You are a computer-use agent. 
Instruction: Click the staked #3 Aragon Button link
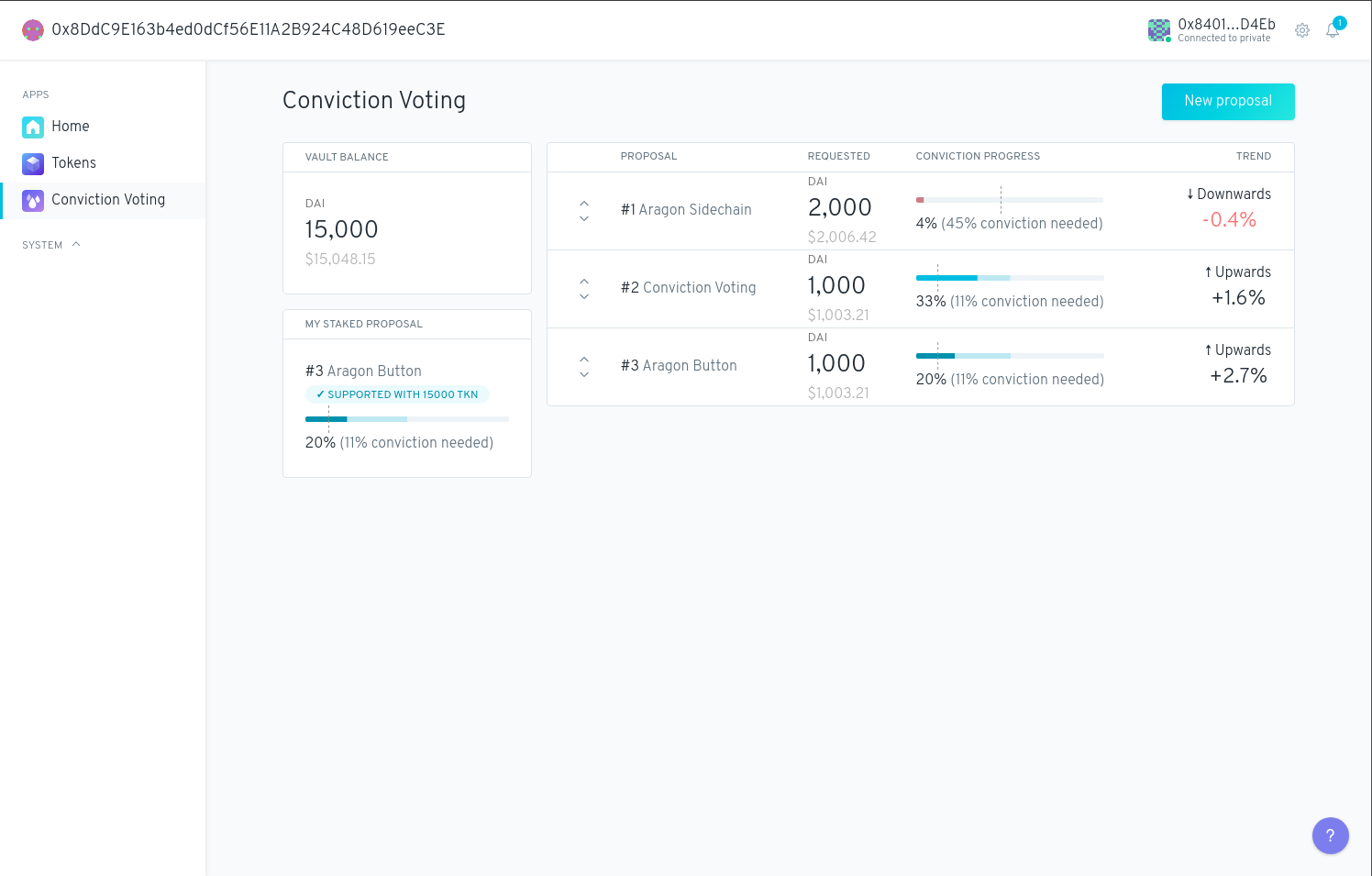363,371
